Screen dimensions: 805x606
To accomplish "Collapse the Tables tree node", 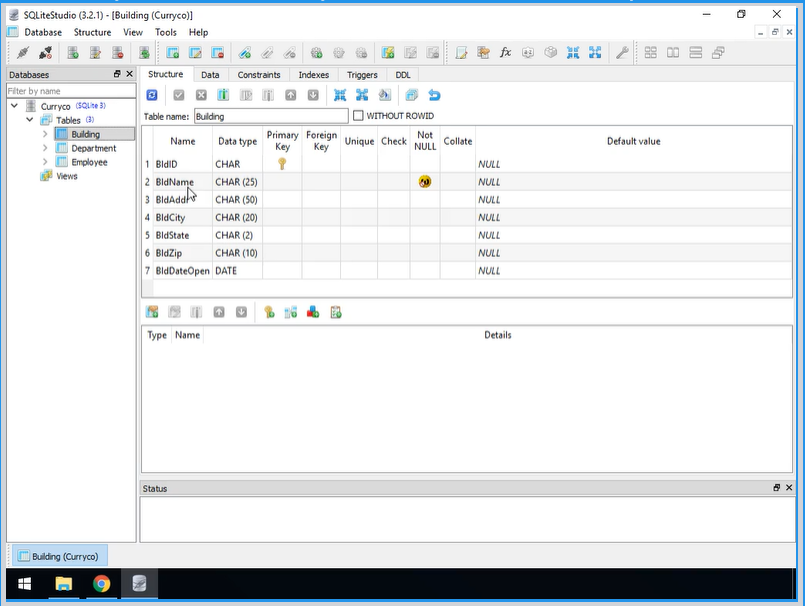I will (x=30, y=118).
